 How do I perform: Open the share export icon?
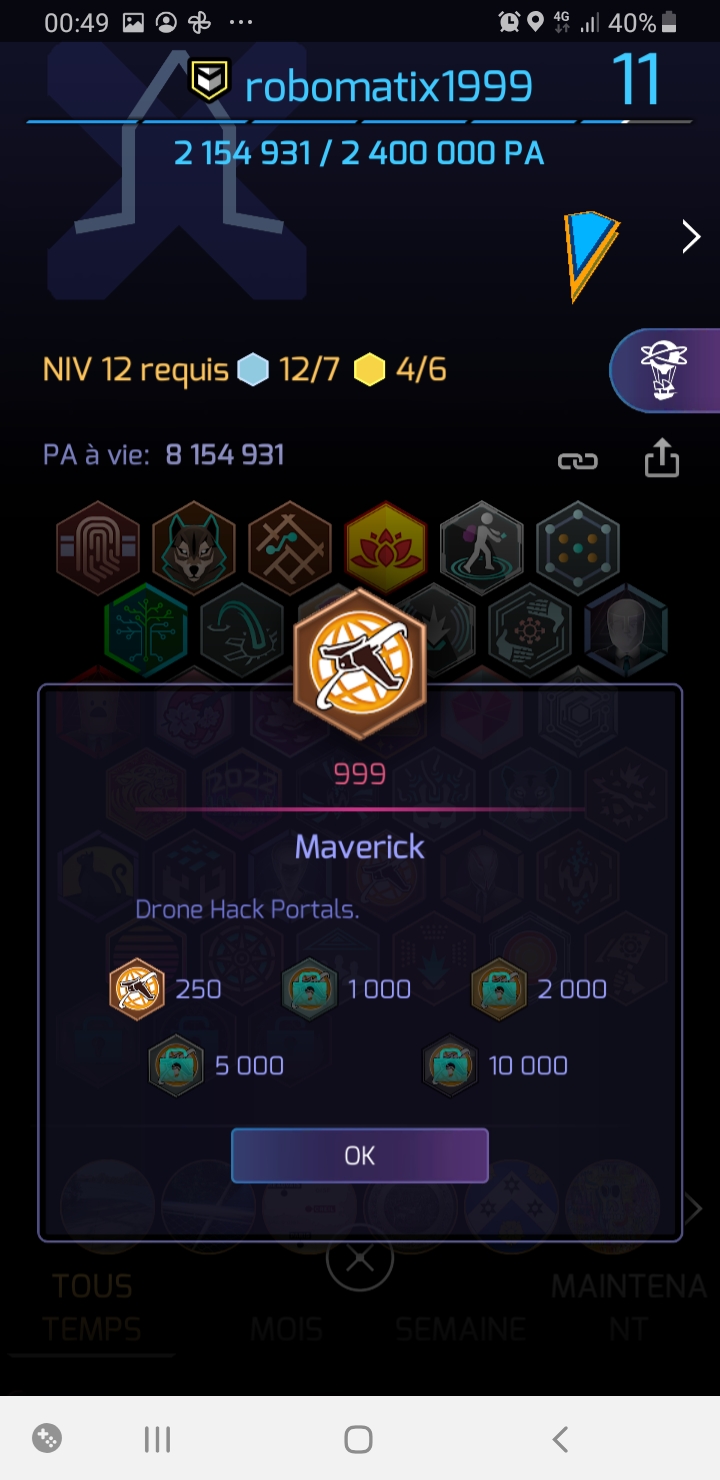[661, 459]
